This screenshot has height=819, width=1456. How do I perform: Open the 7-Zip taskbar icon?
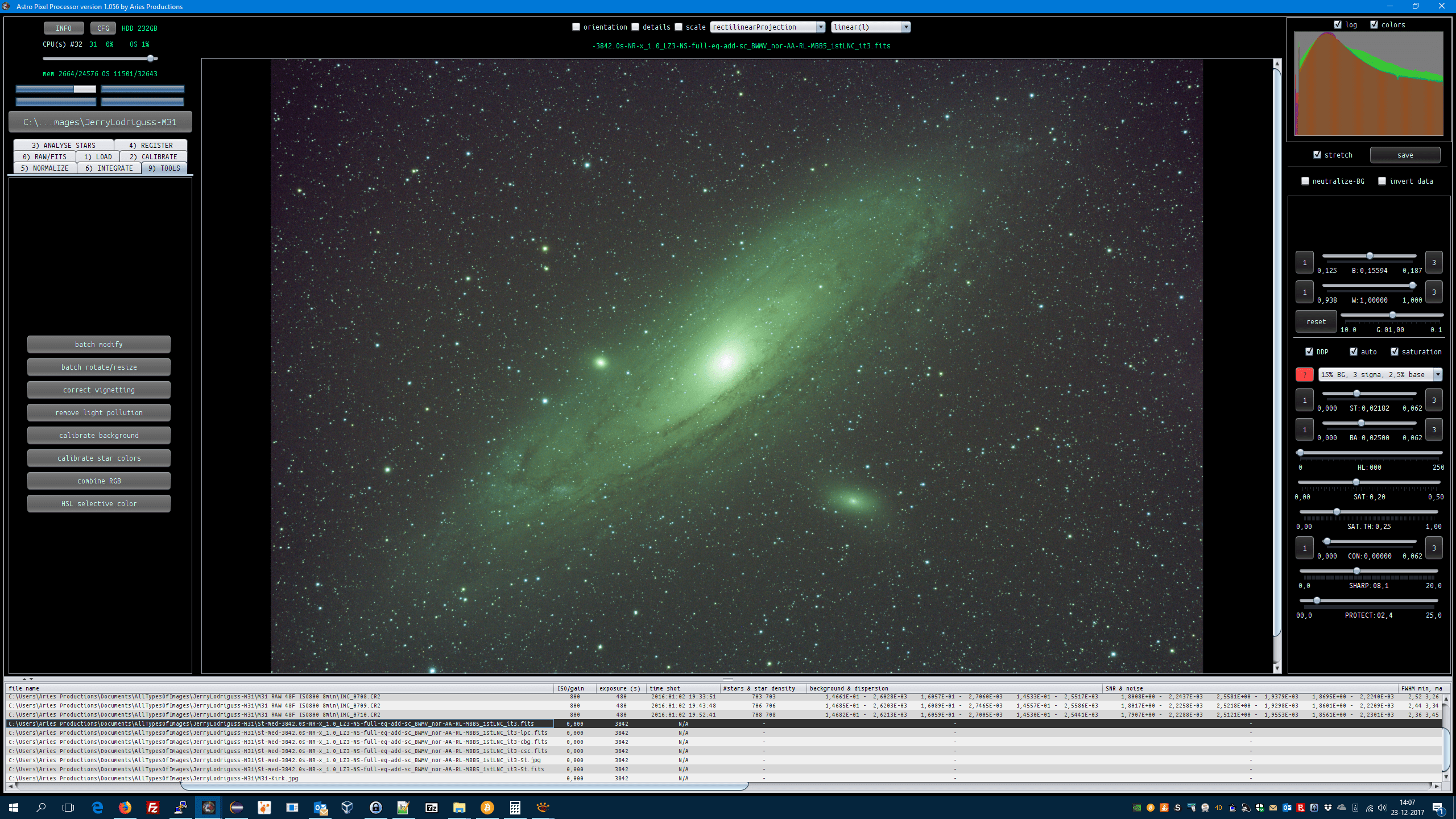[431, 807]
